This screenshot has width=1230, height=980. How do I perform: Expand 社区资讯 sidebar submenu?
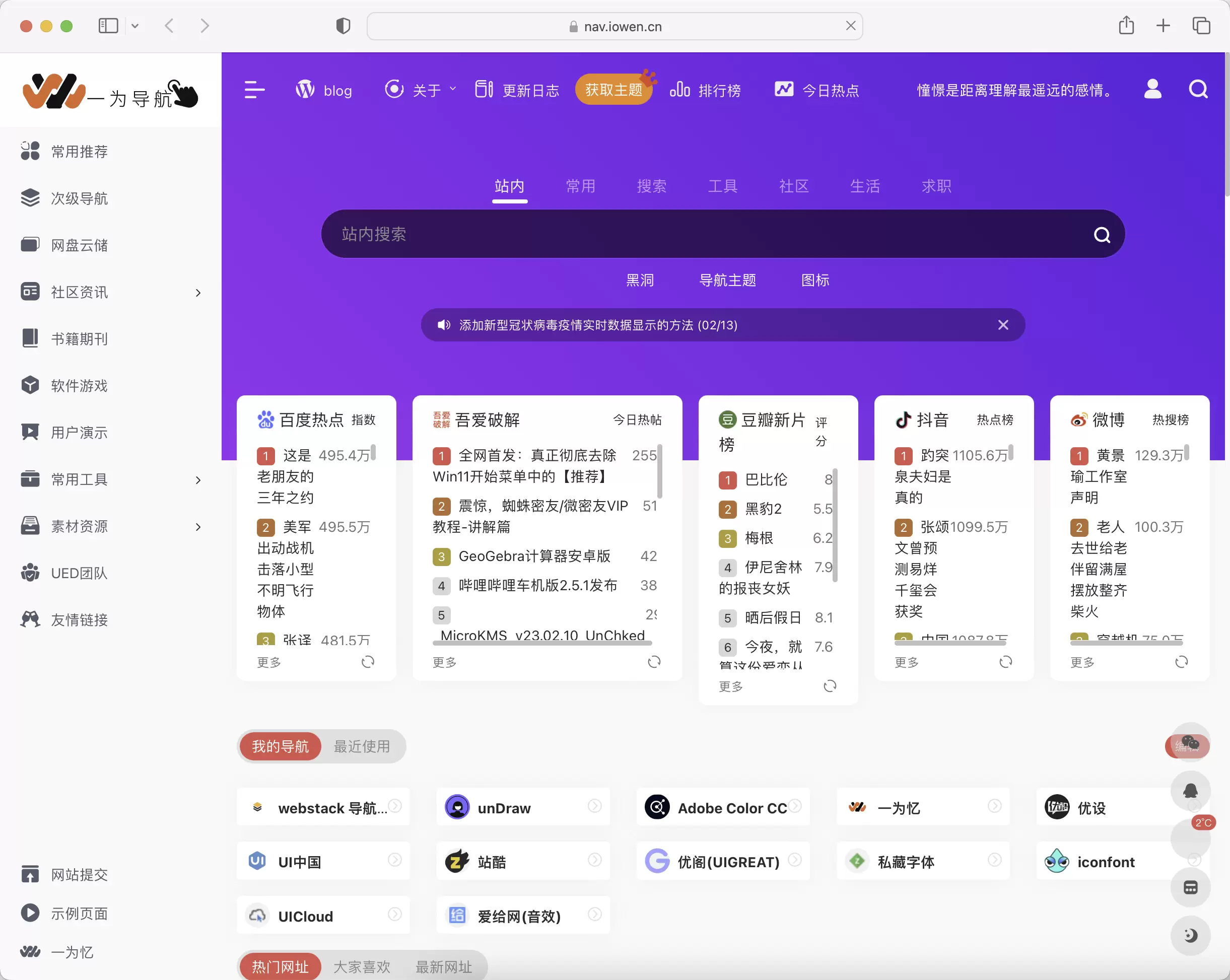coord(198,292)
